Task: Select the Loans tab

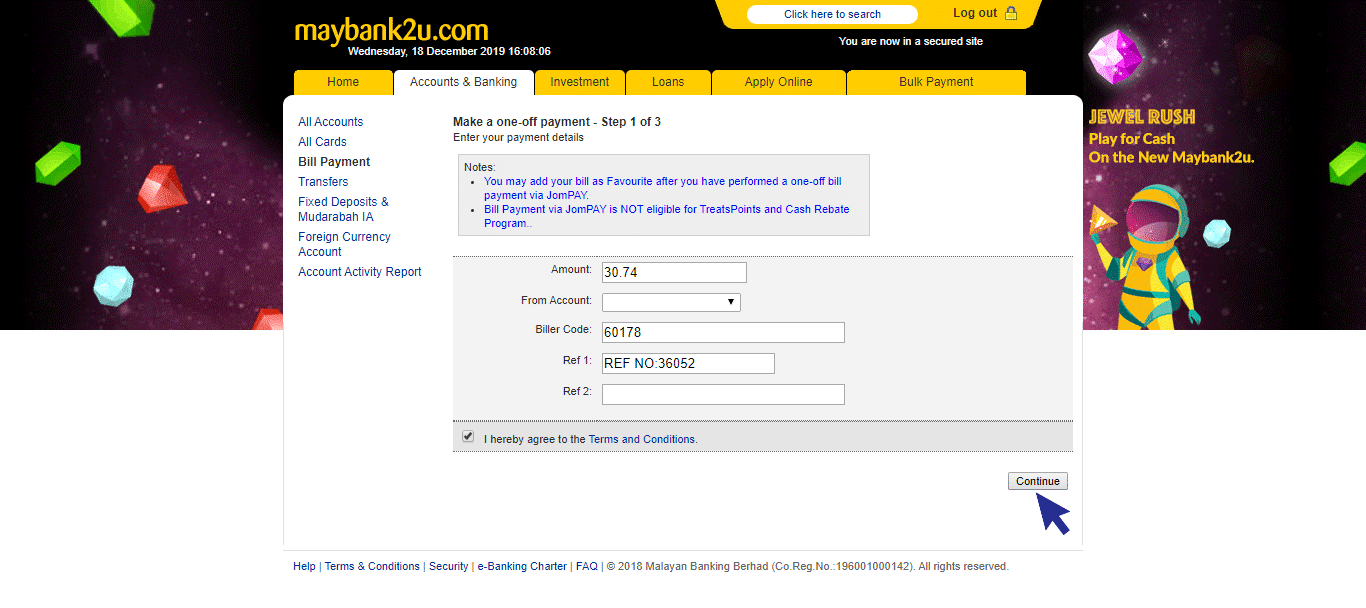Action: (668, 82)
